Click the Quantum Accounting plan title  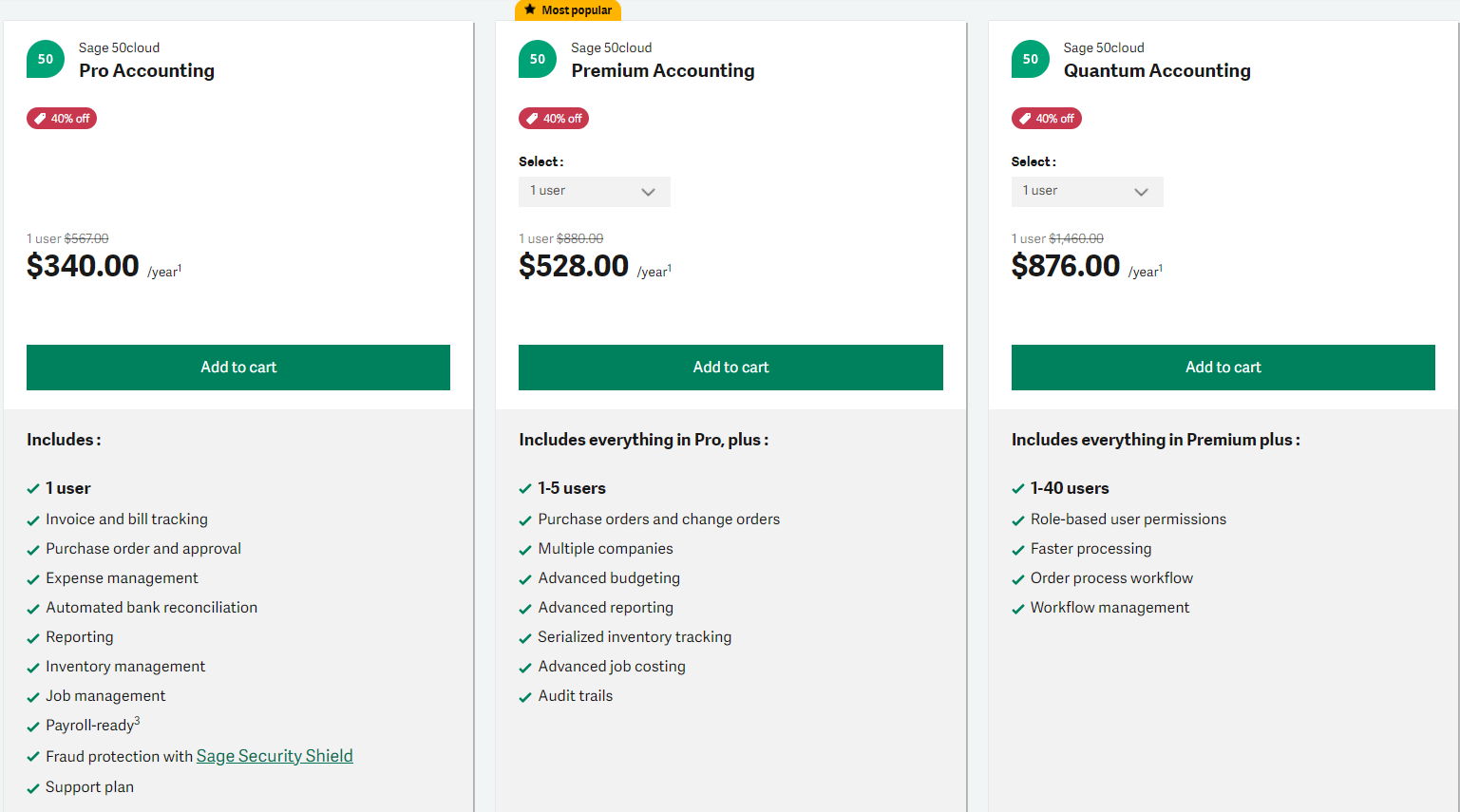point(1157,70)
